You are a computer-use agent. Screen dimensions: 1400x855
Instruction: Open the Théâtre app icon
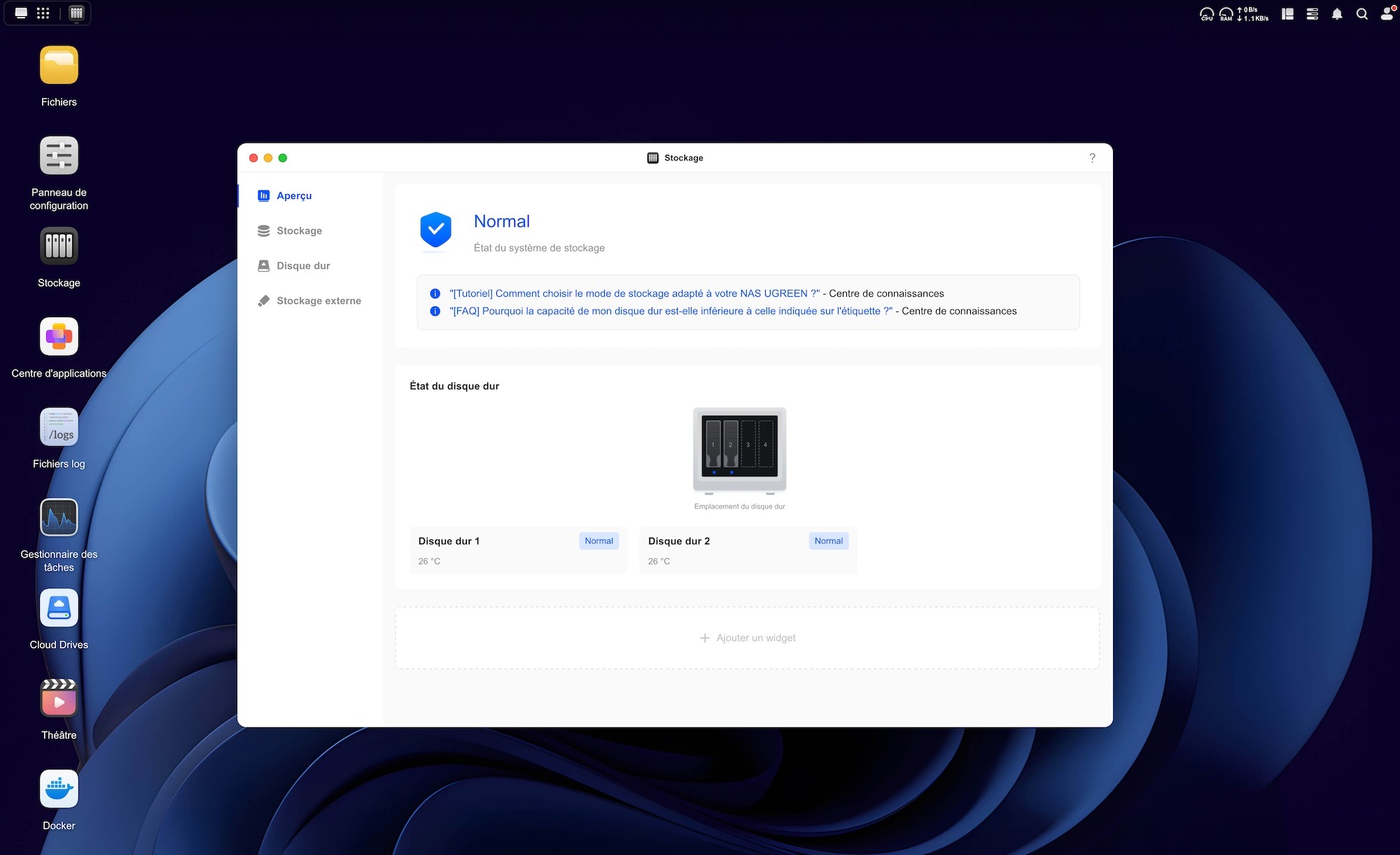pyautogui.click(x=59, y=699)
